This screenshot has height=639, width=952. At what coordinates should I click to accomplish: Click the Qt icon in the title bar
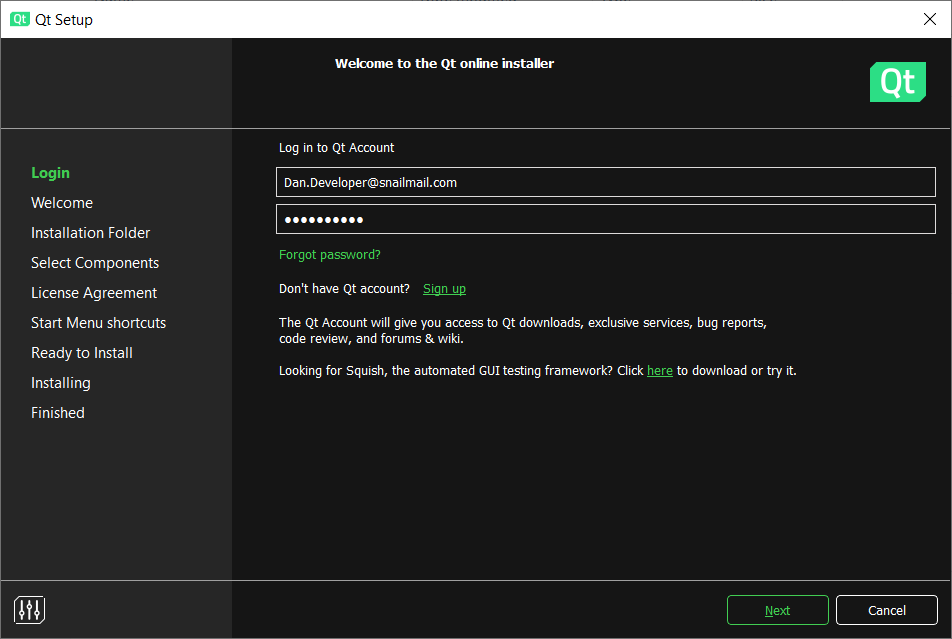19,19
